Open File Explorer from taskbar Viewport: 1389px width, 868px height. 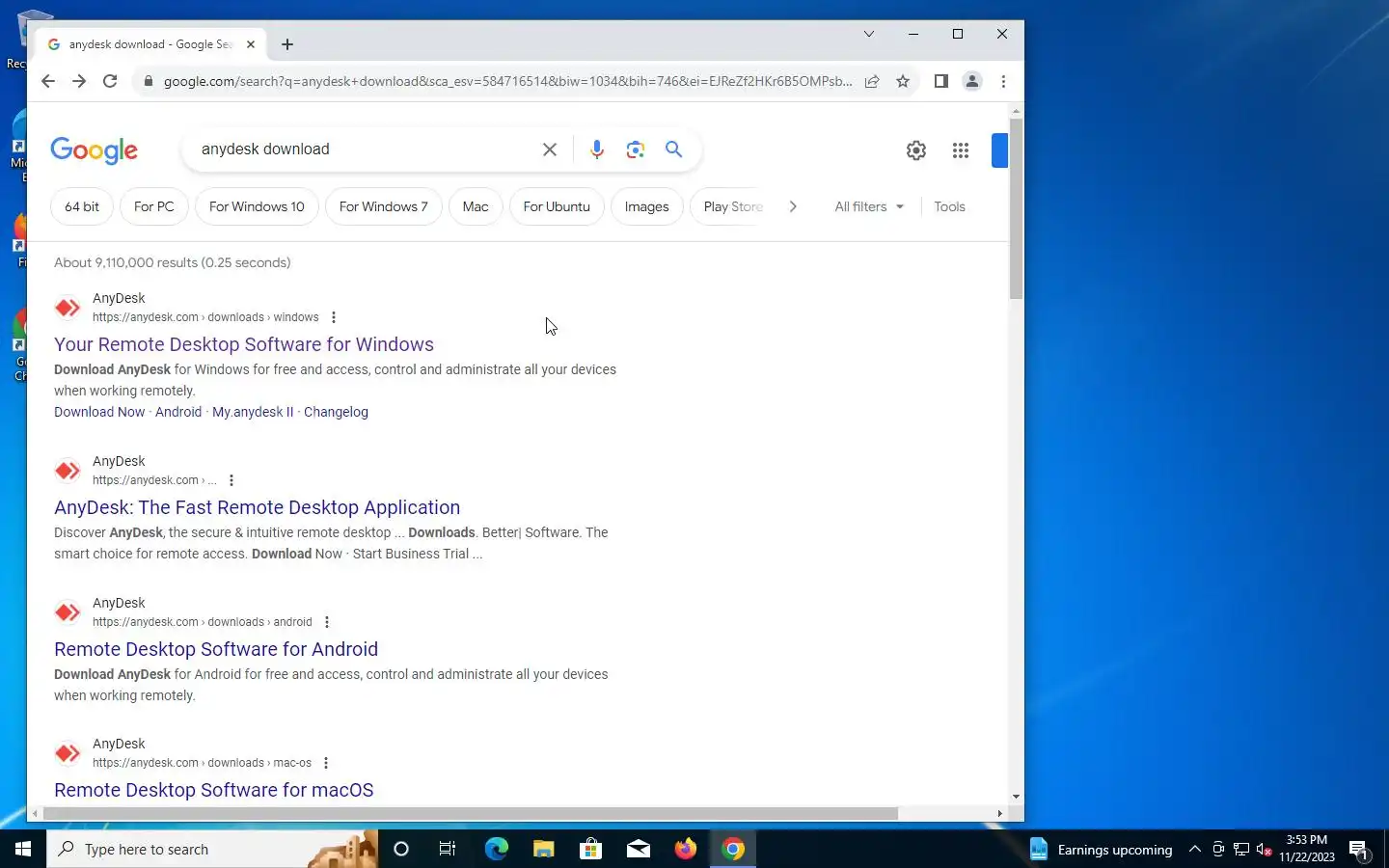pos(544,849)
